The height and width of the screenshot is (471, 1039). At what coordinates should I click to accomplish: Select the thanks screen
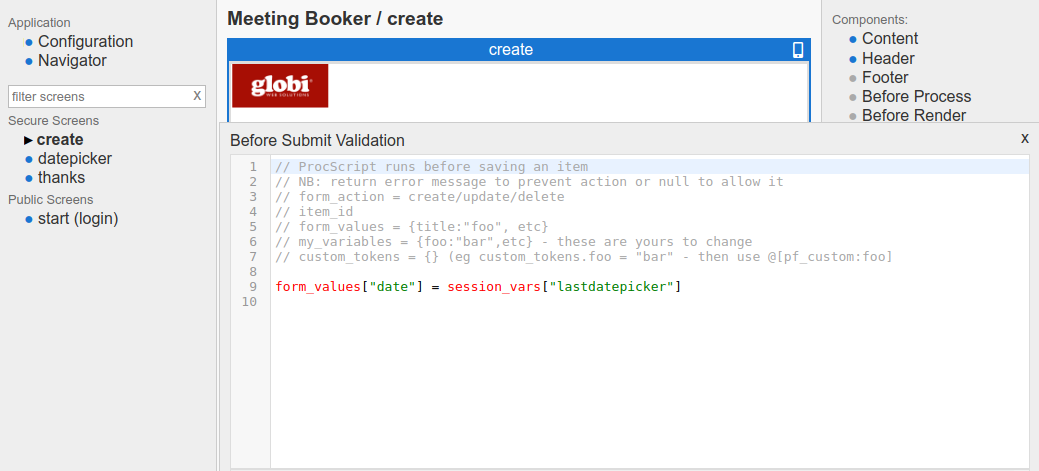[61, 178]
